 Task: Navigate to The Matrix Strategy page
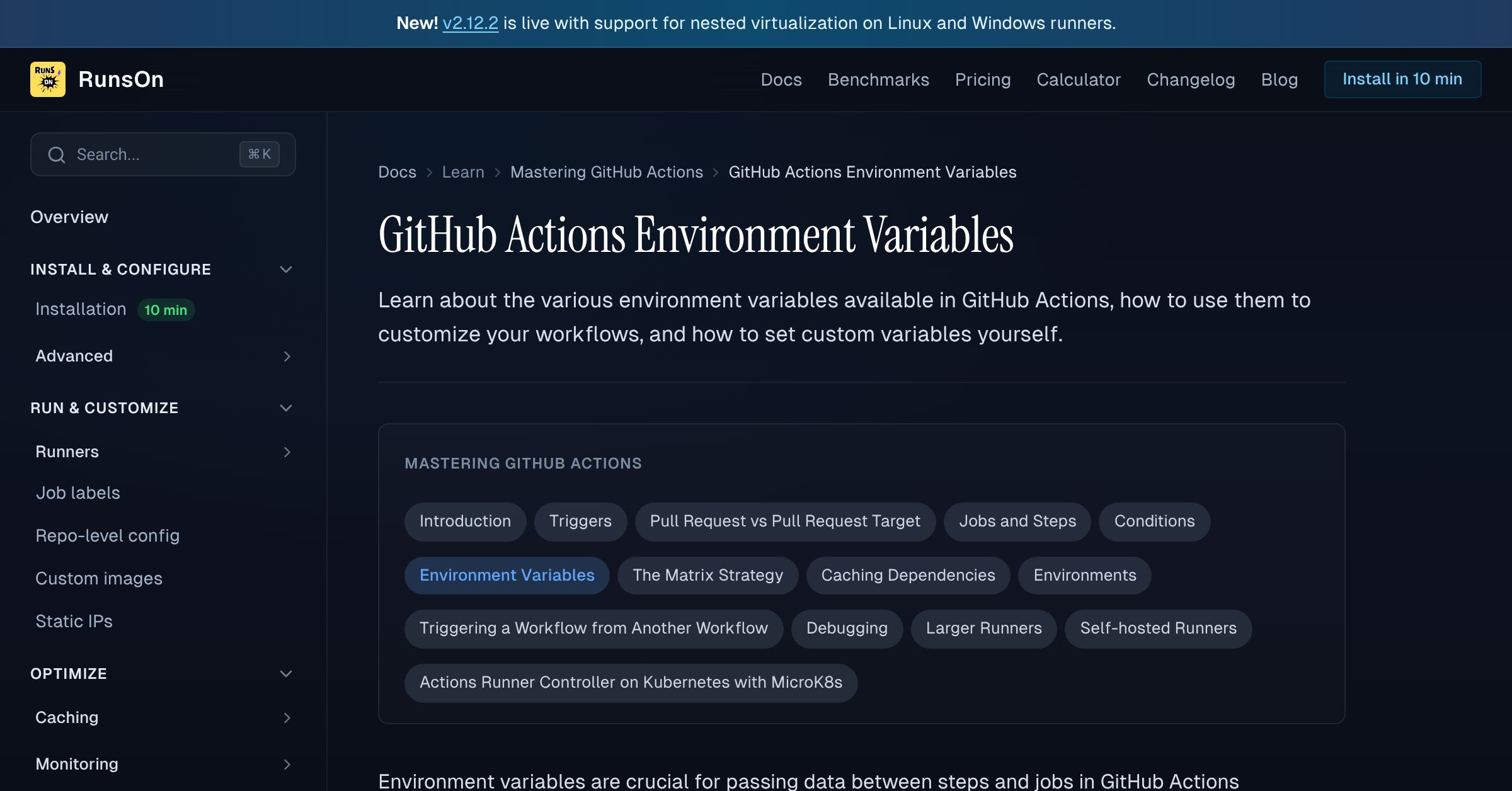point(707,575)
